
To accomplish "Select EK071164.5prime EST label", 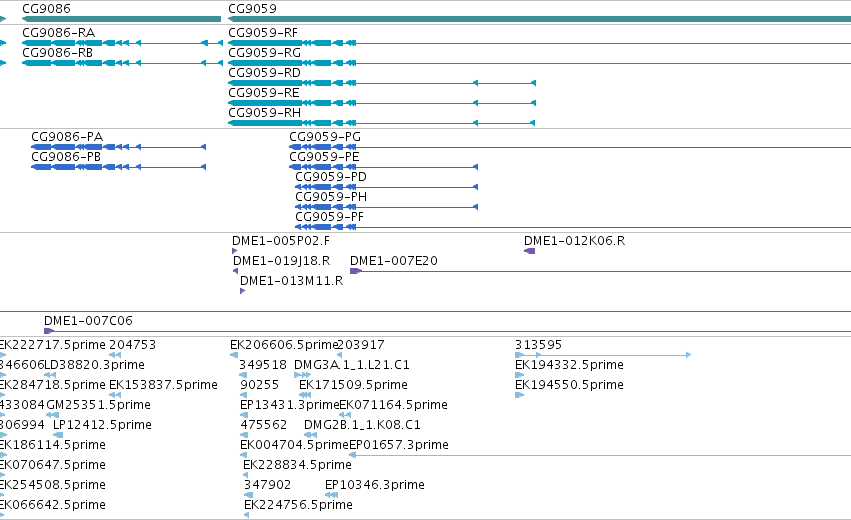I will pyautogui.click(x=393, y=405).
